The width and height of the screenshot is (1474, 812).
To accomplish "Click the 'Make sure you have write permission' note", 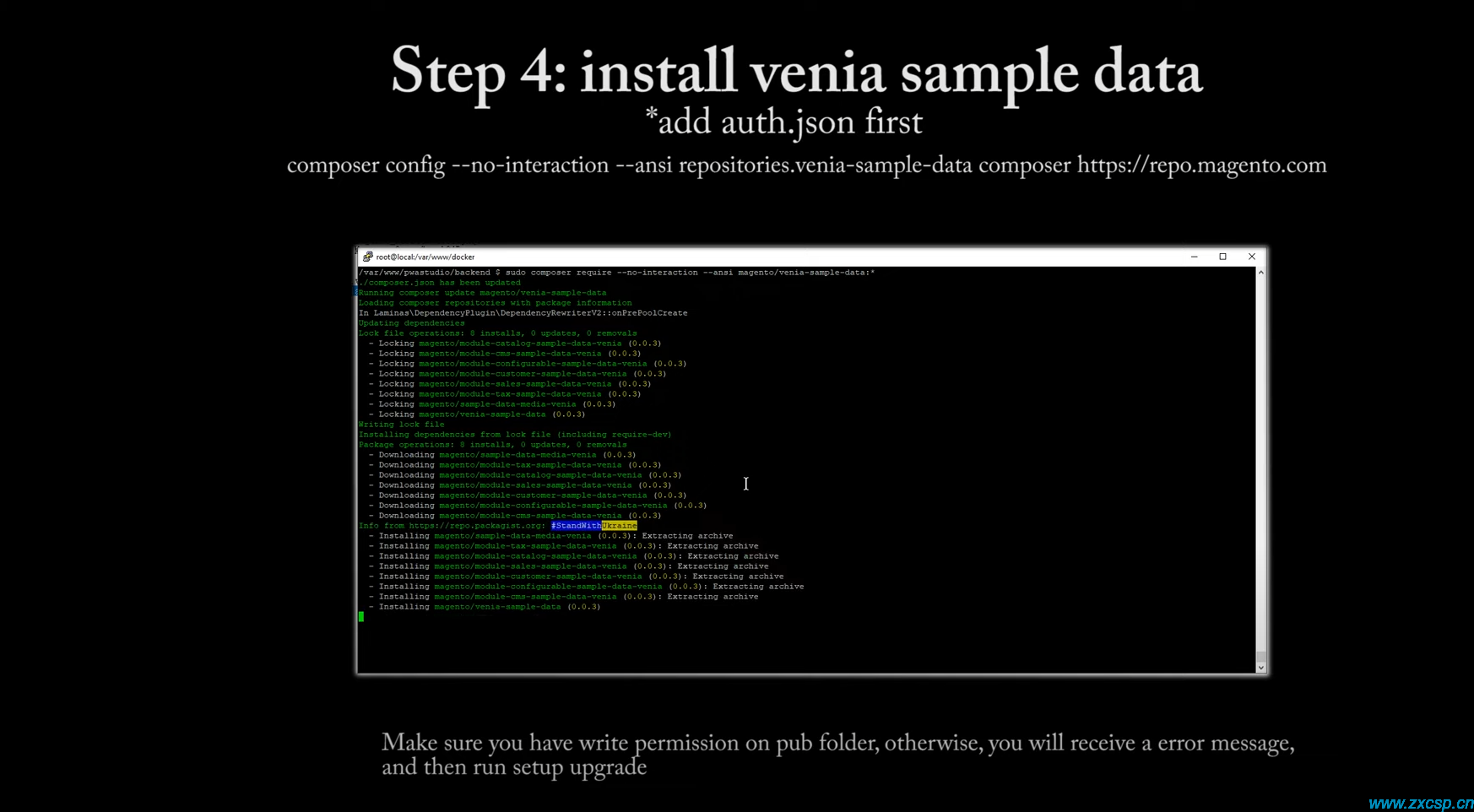I will pos(837,744).
